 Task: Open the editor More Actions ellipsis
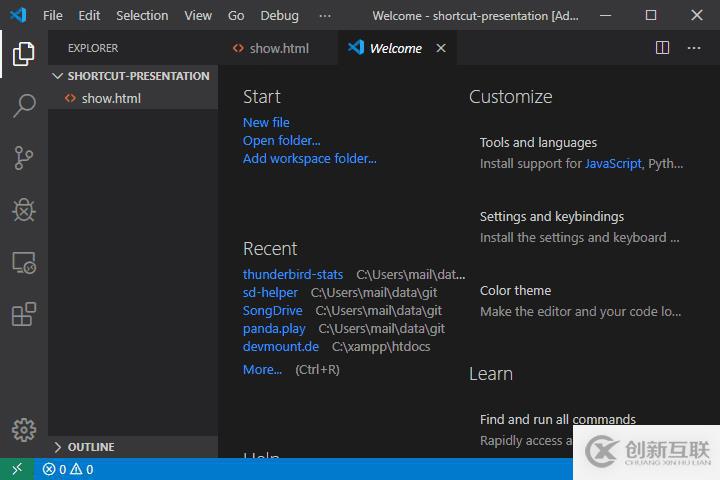pyautogui.click(x=694, y=48)
